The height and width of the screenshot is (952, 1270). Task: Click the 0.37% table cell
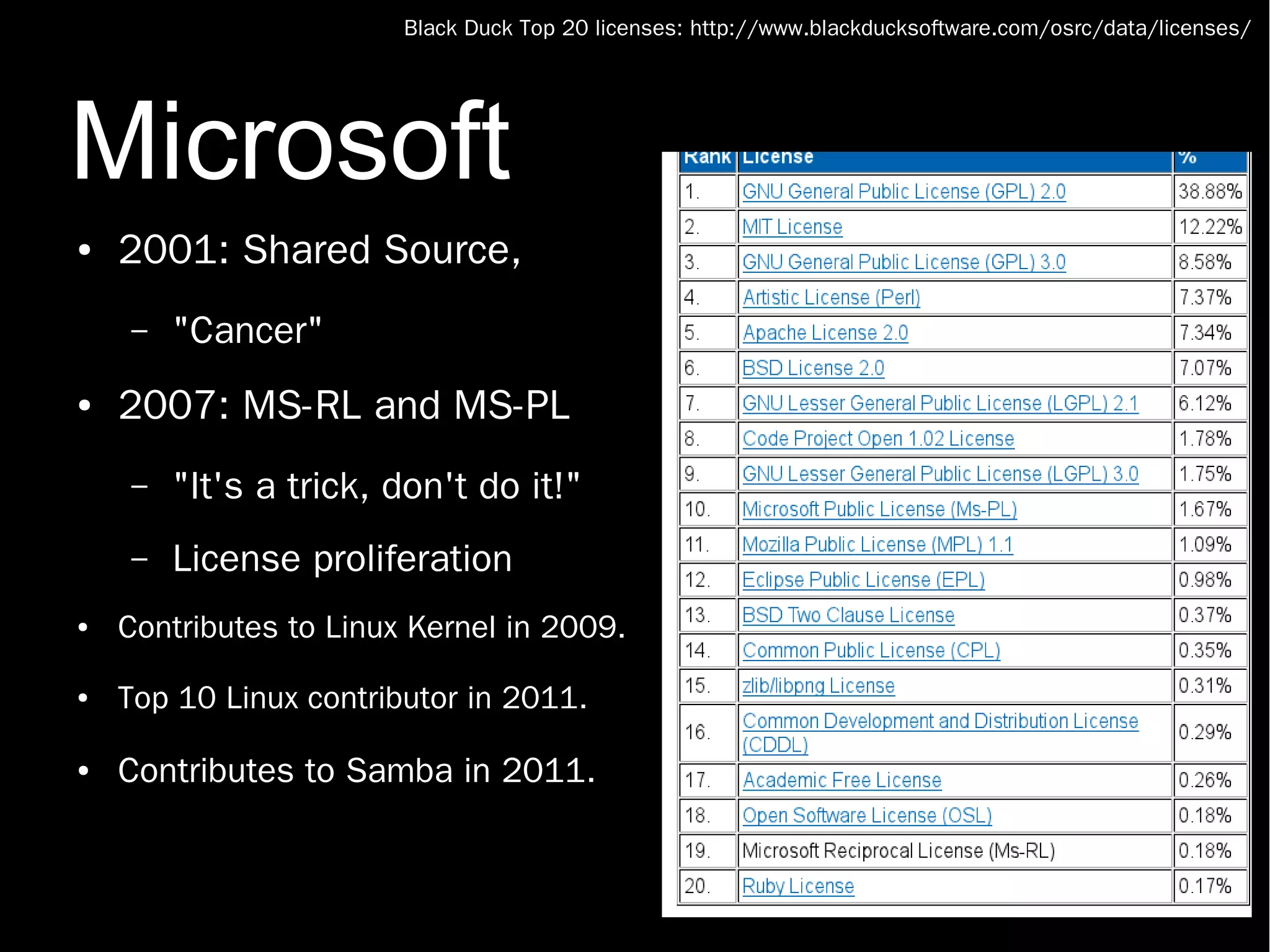[x=1210, y=616]
